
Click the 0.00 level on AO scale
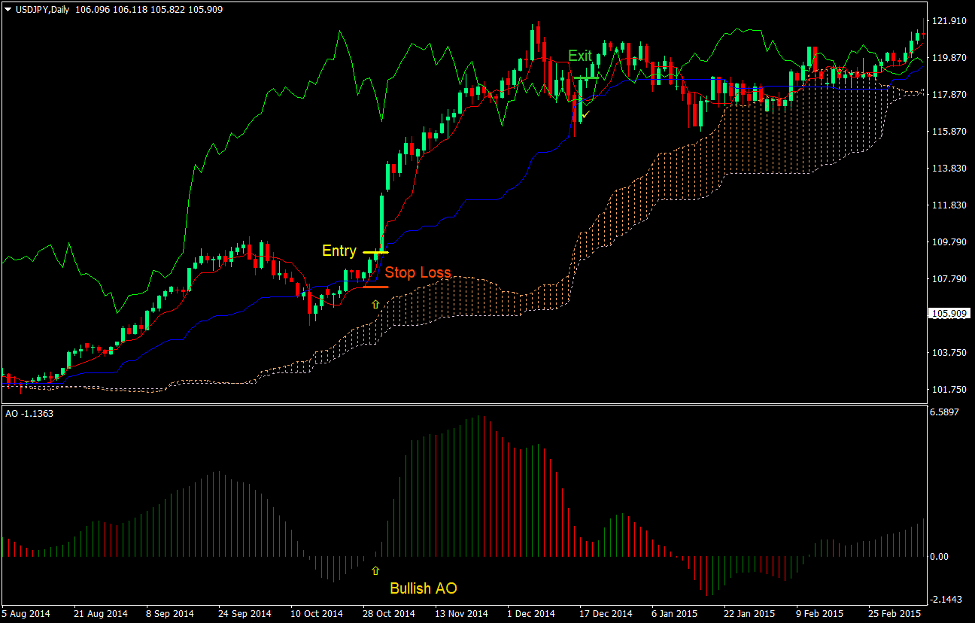coord(939,557)
